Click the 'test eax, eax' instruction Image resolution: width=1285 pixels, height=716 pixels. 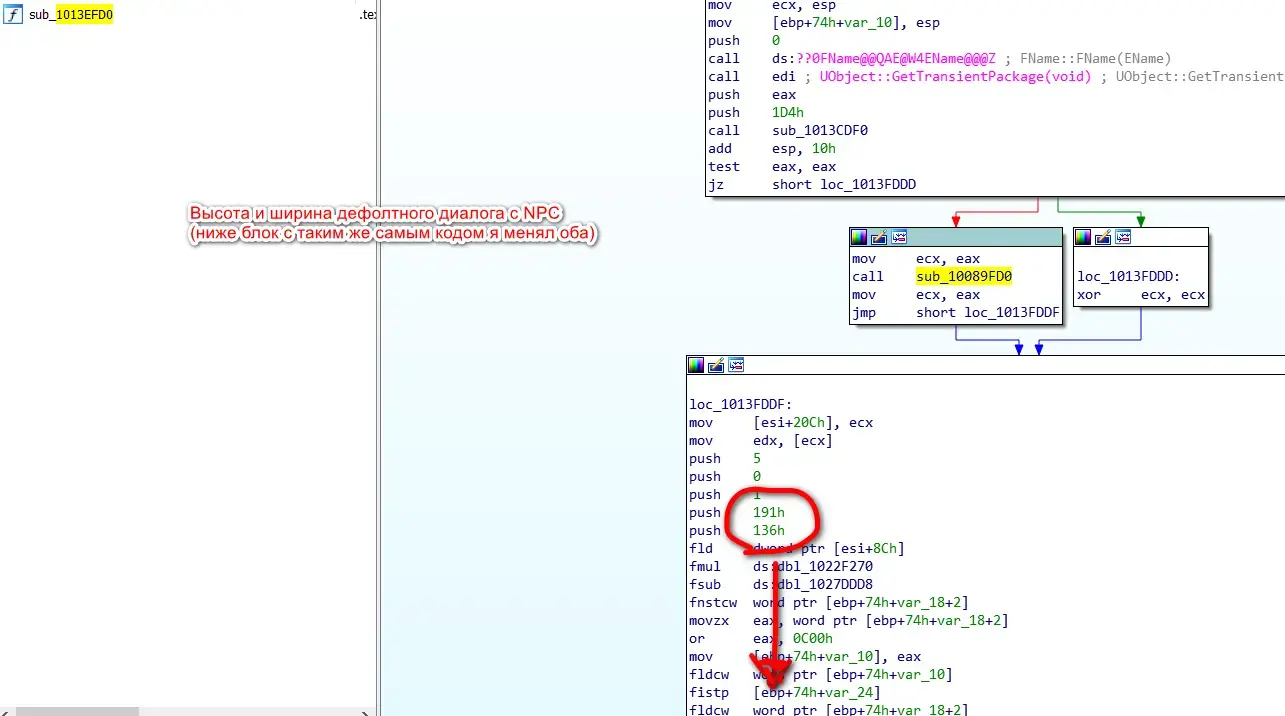click(772, 167)
